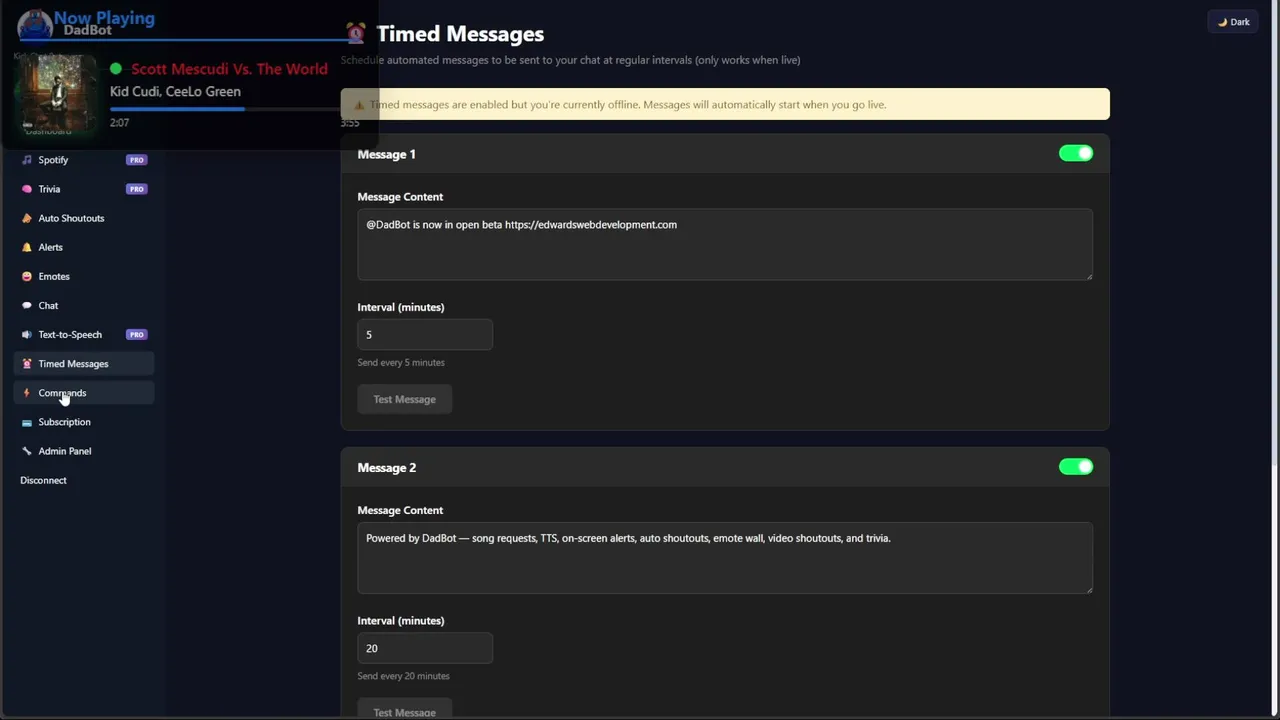Switch theme with the Dark button

coord(1233,22)
